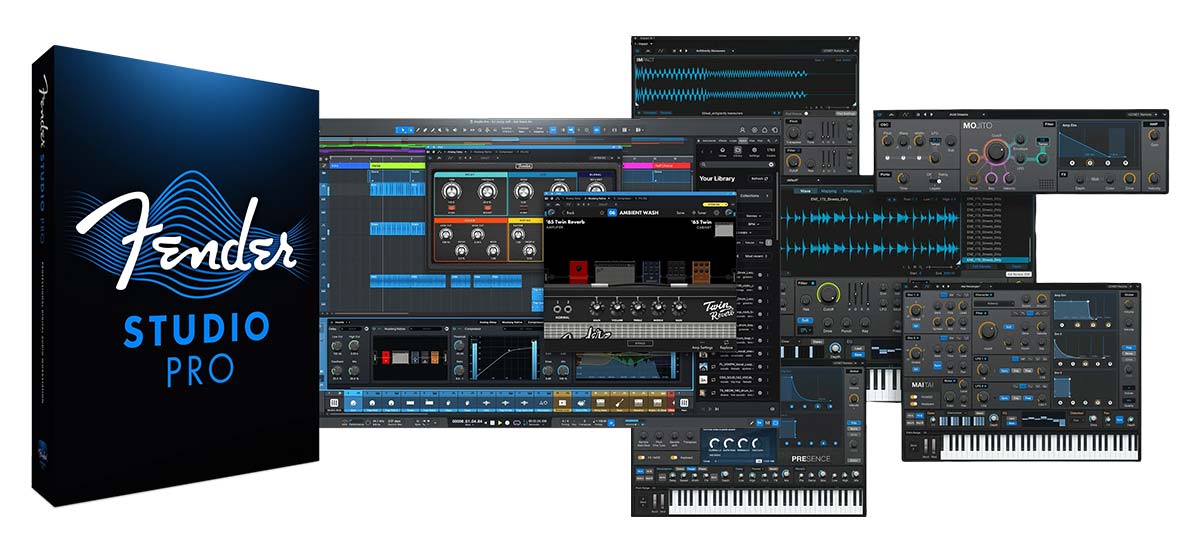Screen dimensions: 1200x555
Task: Click Back in the Ambient Wash header
Action: (x=567, y=213)
